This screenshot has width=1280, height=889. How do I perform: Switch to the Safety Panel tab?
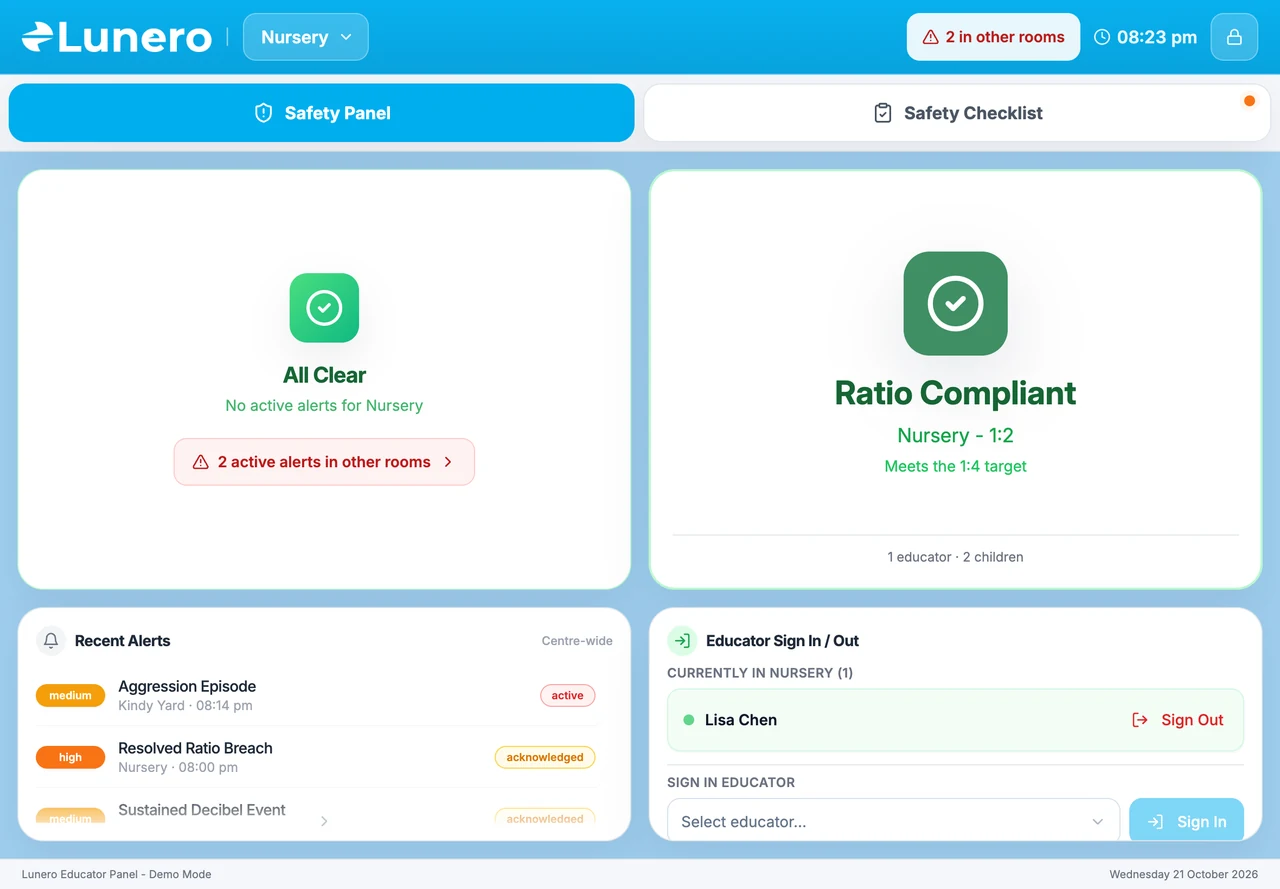[x=321, y=113]
